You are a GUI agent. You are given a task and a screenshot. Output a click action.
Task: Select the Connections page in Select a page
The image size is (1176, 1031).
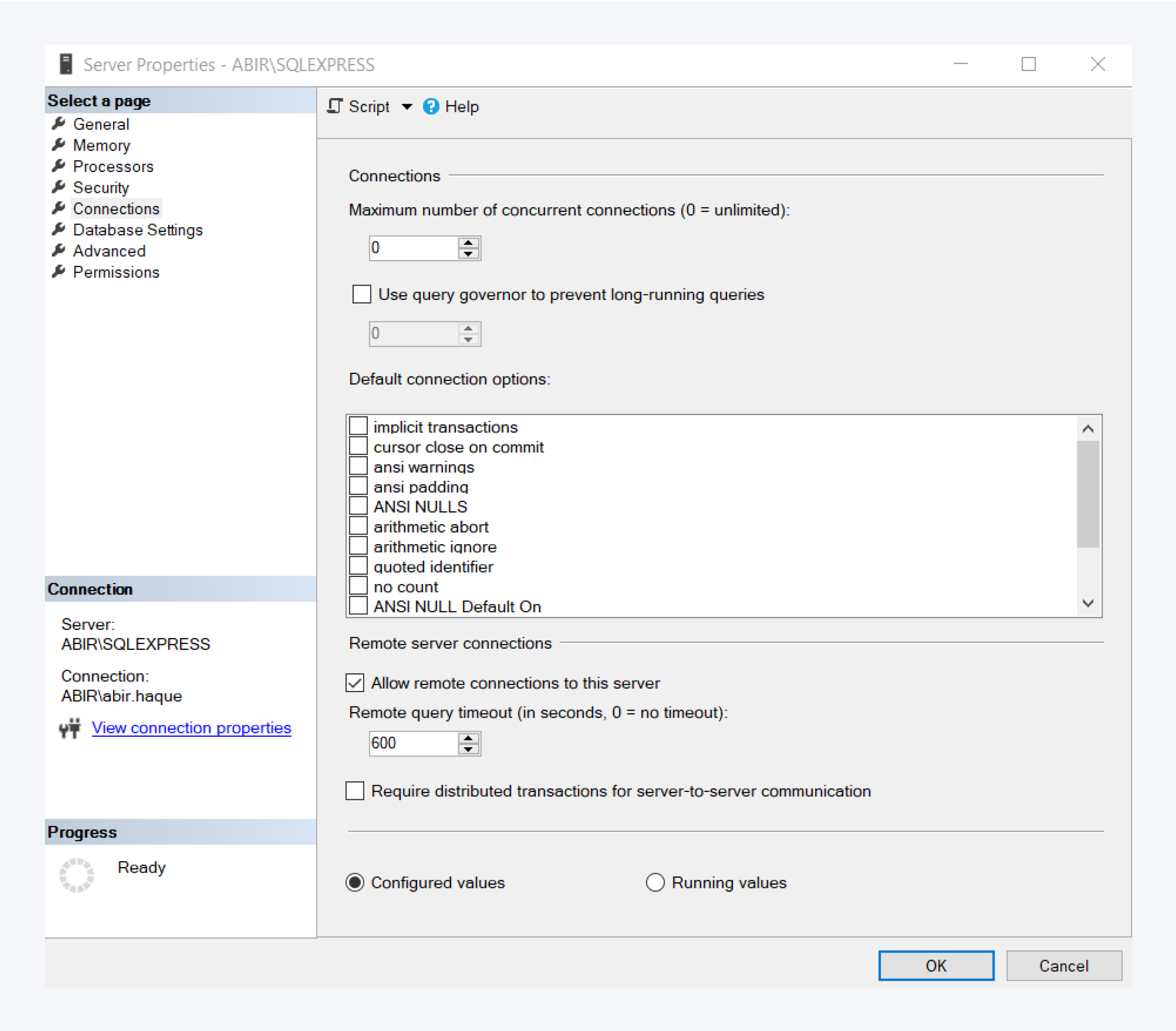click(116, 208)
